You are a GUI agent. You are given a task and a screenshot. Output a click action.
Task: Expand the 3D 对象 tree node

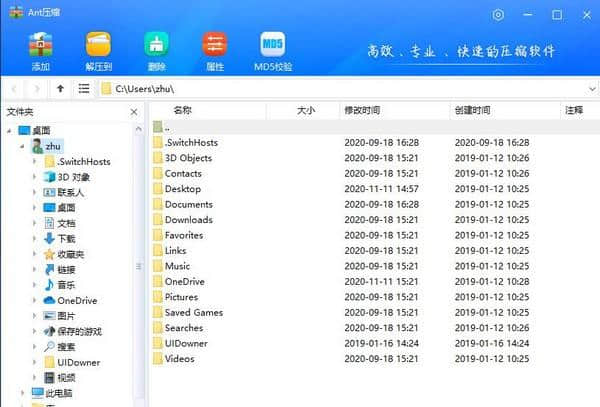[34, 177]
